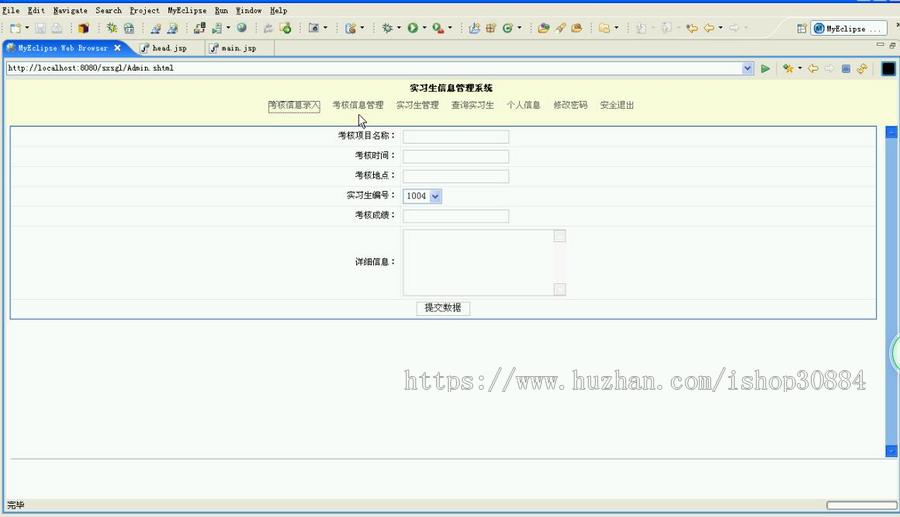
Task: Open the File menu
Action: pos(11,10)
